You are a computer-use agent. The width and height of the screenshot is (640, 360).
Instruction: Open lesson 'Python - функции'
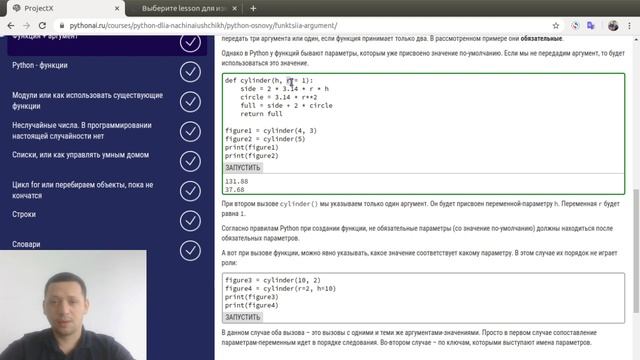(x=40, y=65)
